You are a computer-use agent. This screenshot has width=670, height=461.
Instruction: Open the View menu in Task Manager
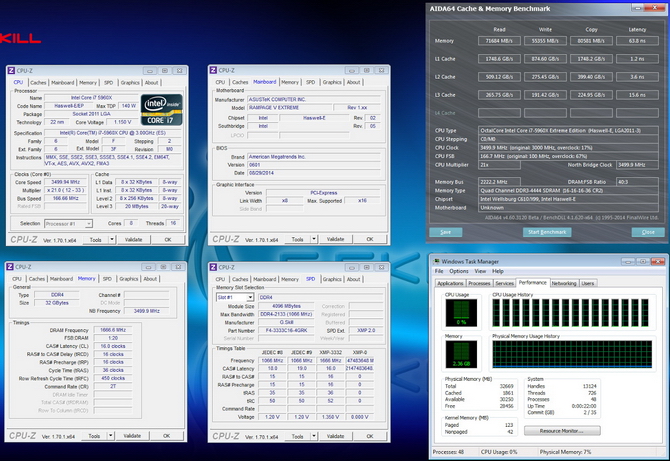(x=480, y=271)
